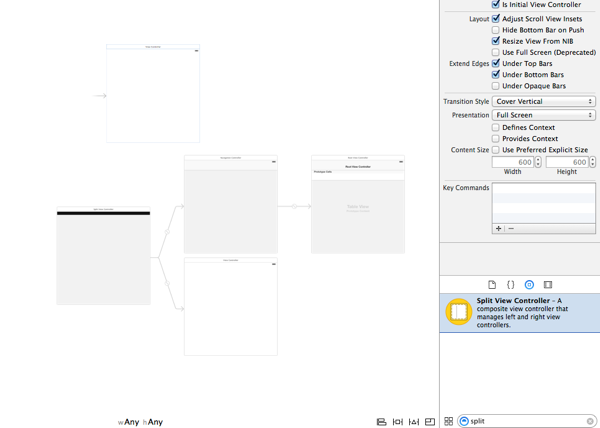
Task: Open the Transition Style dropdown
Action: [x=544, y=102]
